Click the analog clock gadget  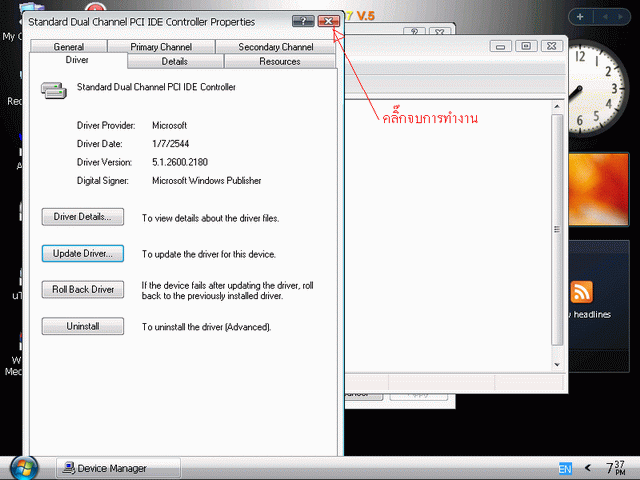pos(598,89)
